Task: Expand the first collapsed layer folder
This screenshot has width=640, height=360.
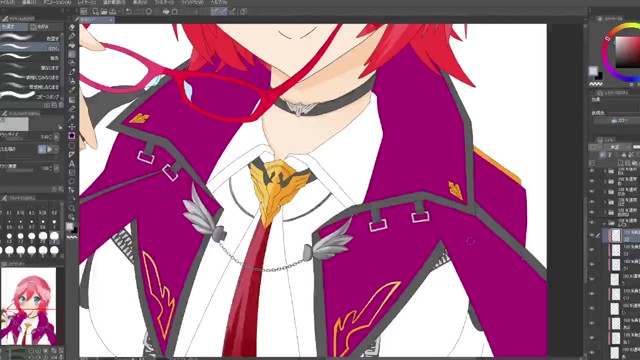Action: (605, 171)
